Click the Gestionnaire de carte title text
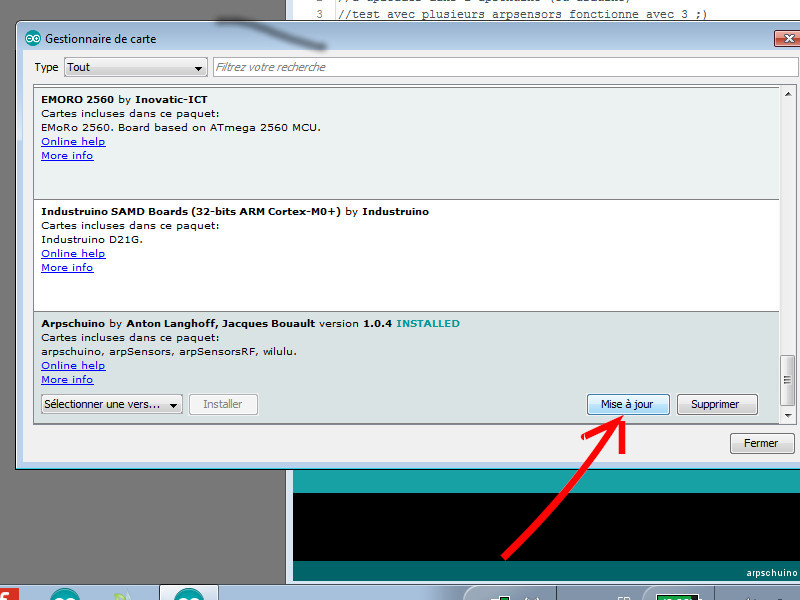Viewport: 800px width, 600px height. [101, 39]
